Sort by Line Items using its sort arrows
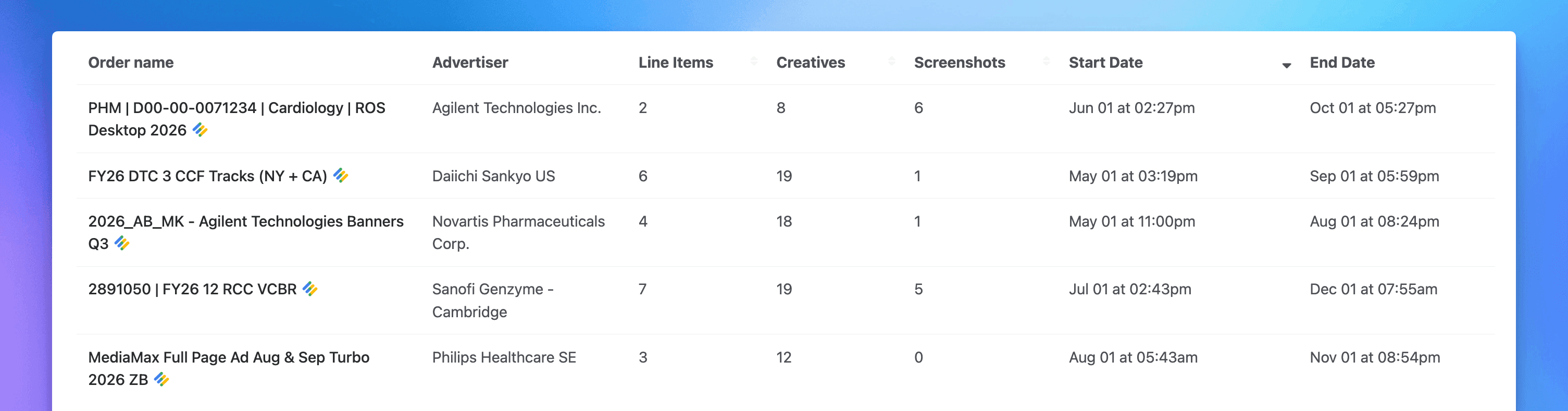Screen dimensions: 1568x411 pos(754,61)
